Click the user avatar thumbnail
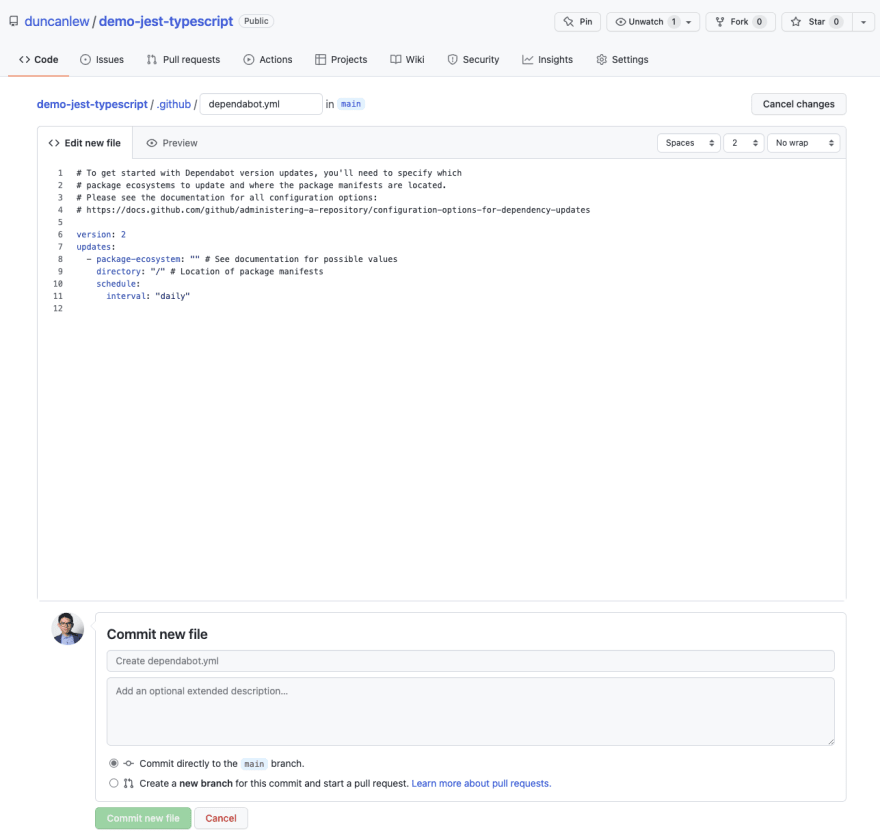 coord(68,628)
